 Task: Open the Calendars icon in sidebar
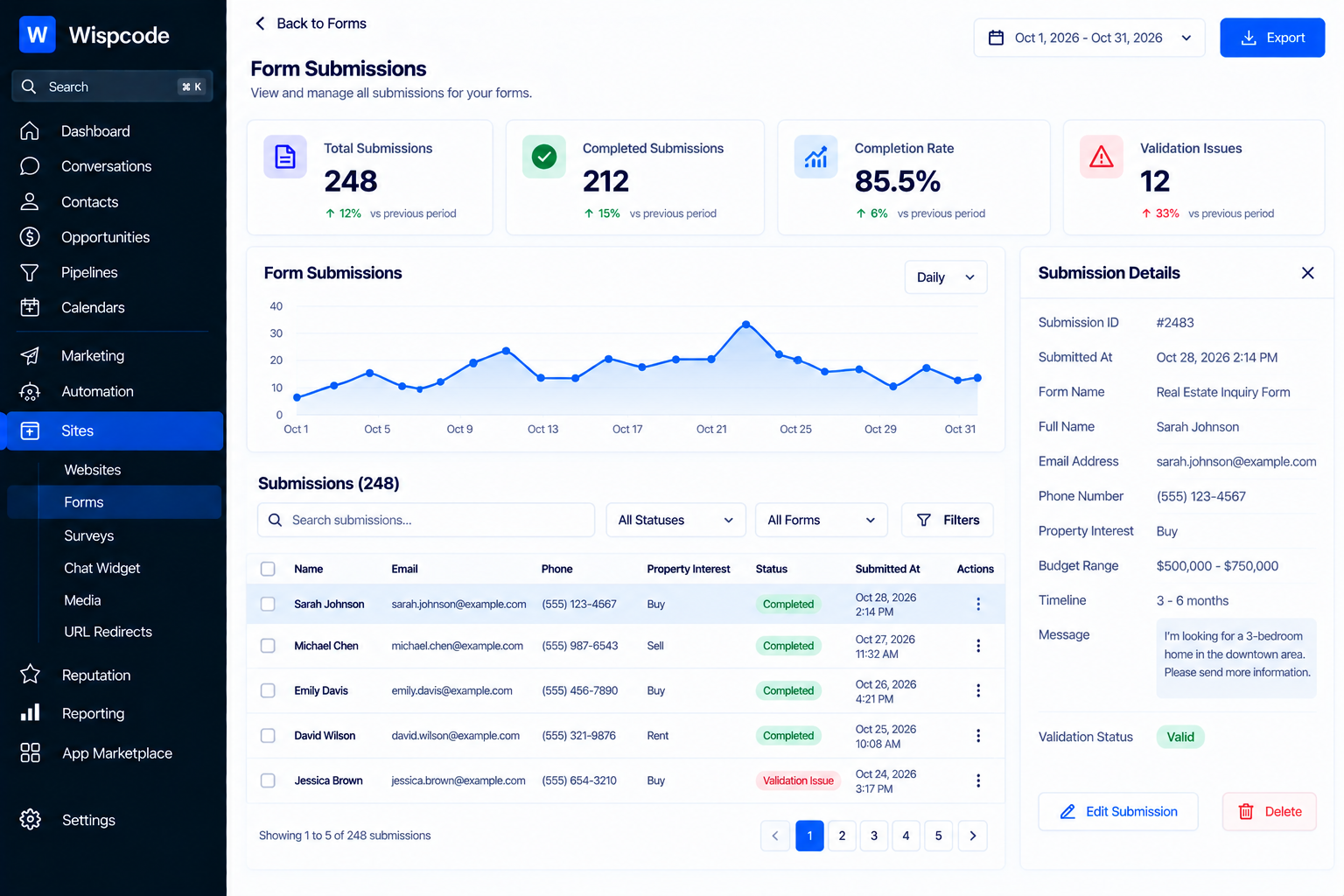tap(30, 308)
